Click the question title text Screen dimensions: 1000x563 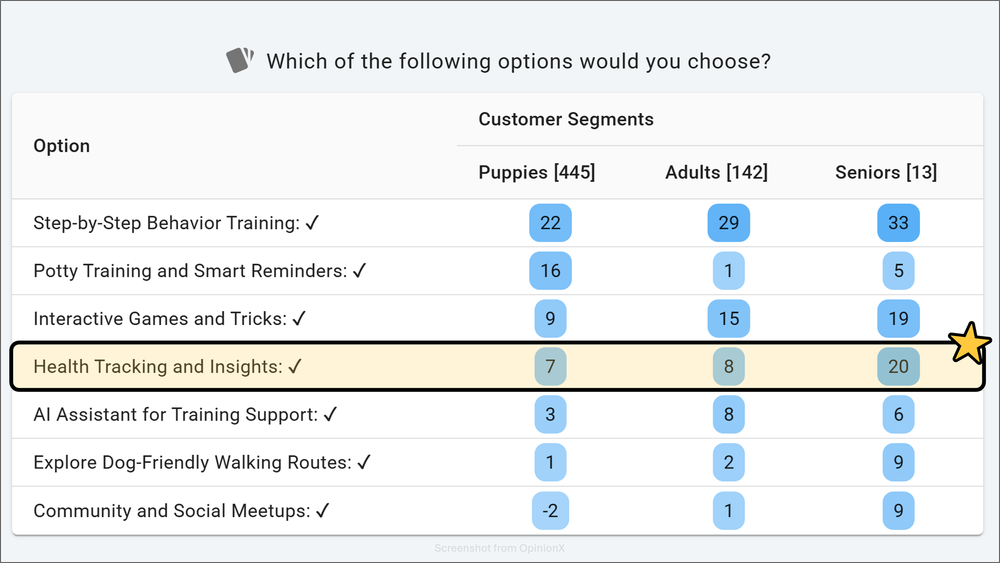pos(518,61)
